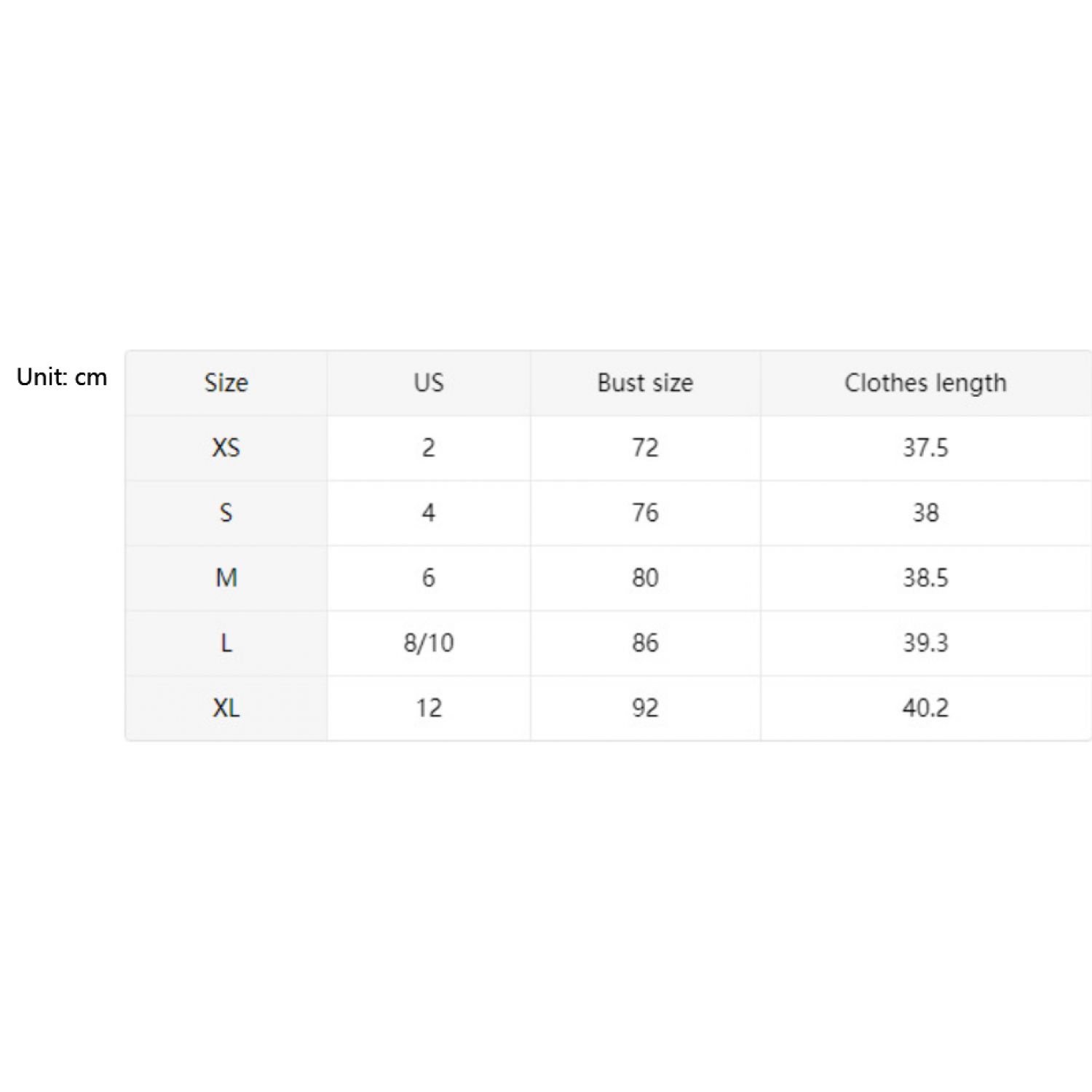Select the bust size 76 cell
The height and width of the screenshot is (1092, 1092).
tap(645, 513)
